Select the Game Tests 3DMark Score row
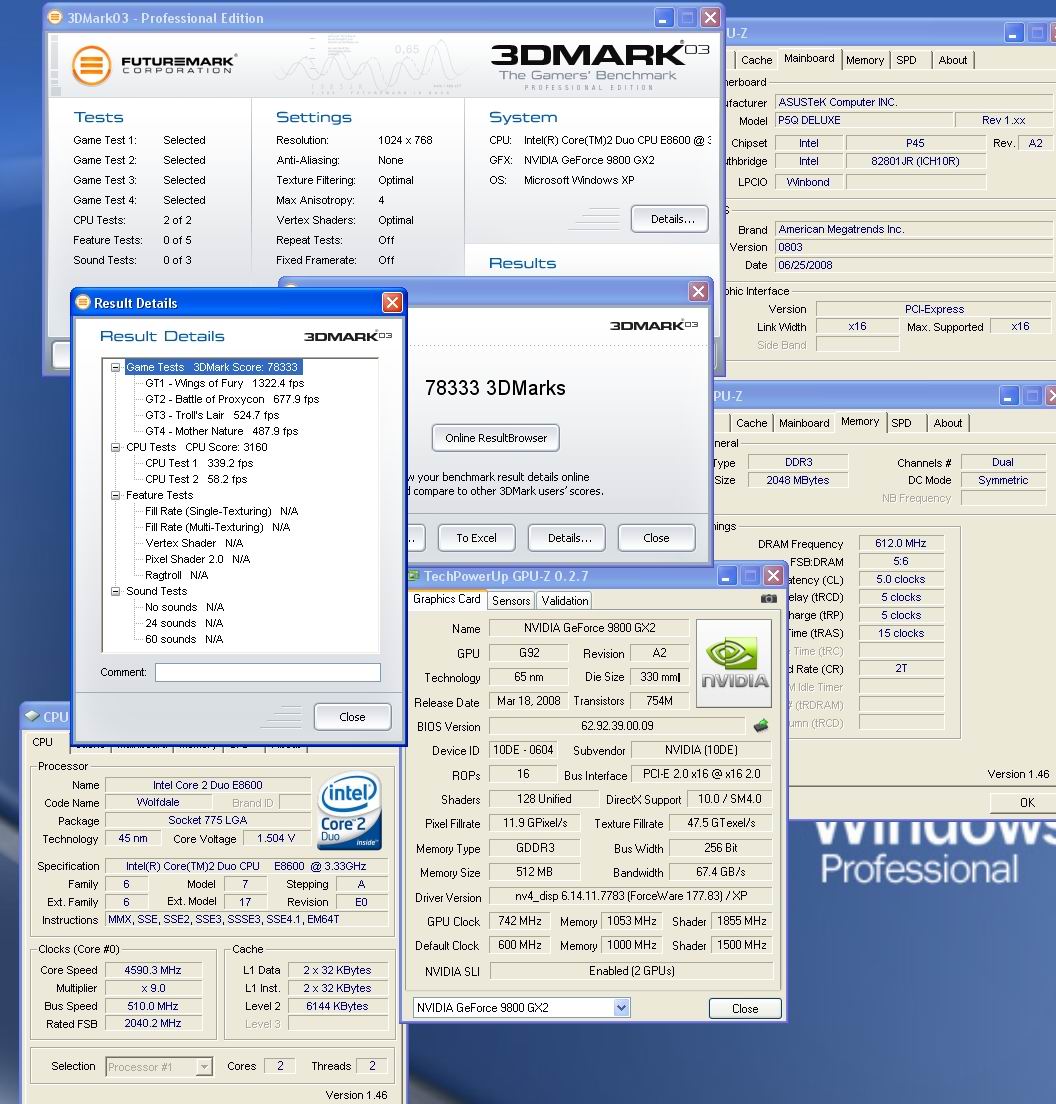1056x1104 pixels. click(212, 367)
